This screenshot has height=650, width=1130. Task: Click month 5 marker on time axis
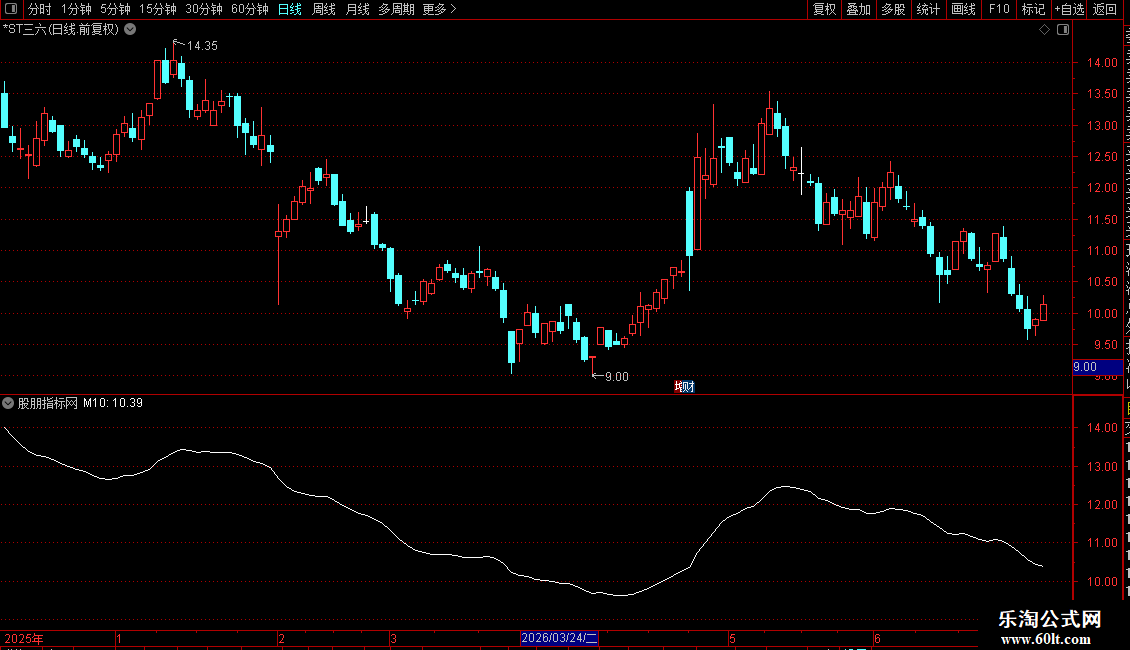[732, 638]
